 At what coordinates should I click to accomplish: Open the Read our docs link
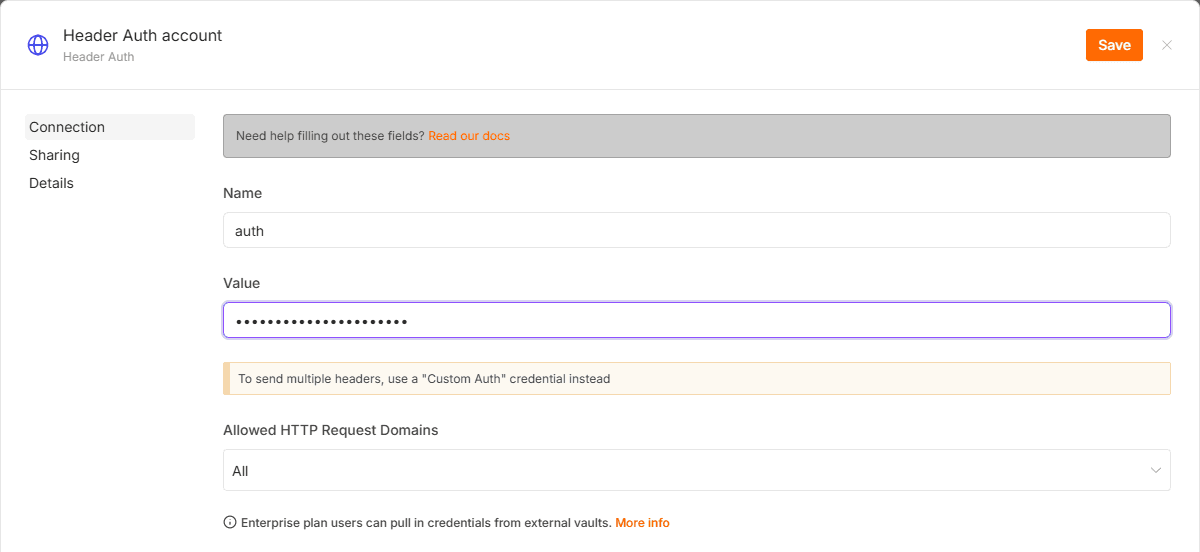(469, 136)
